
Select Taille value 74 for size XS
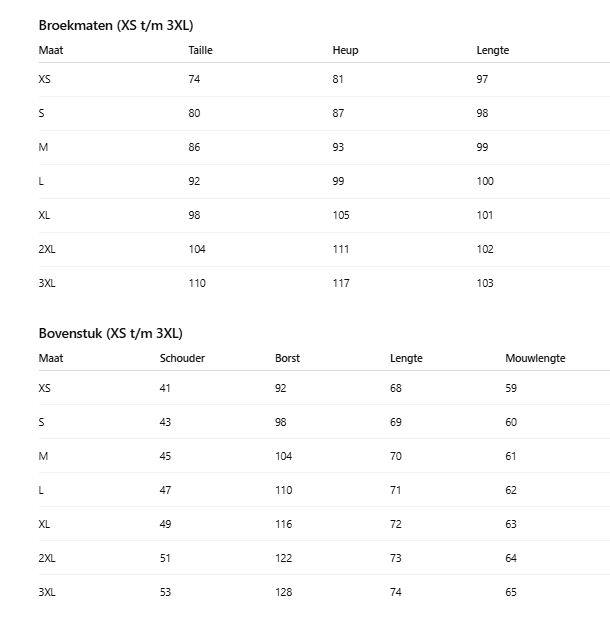coord(194,79)
